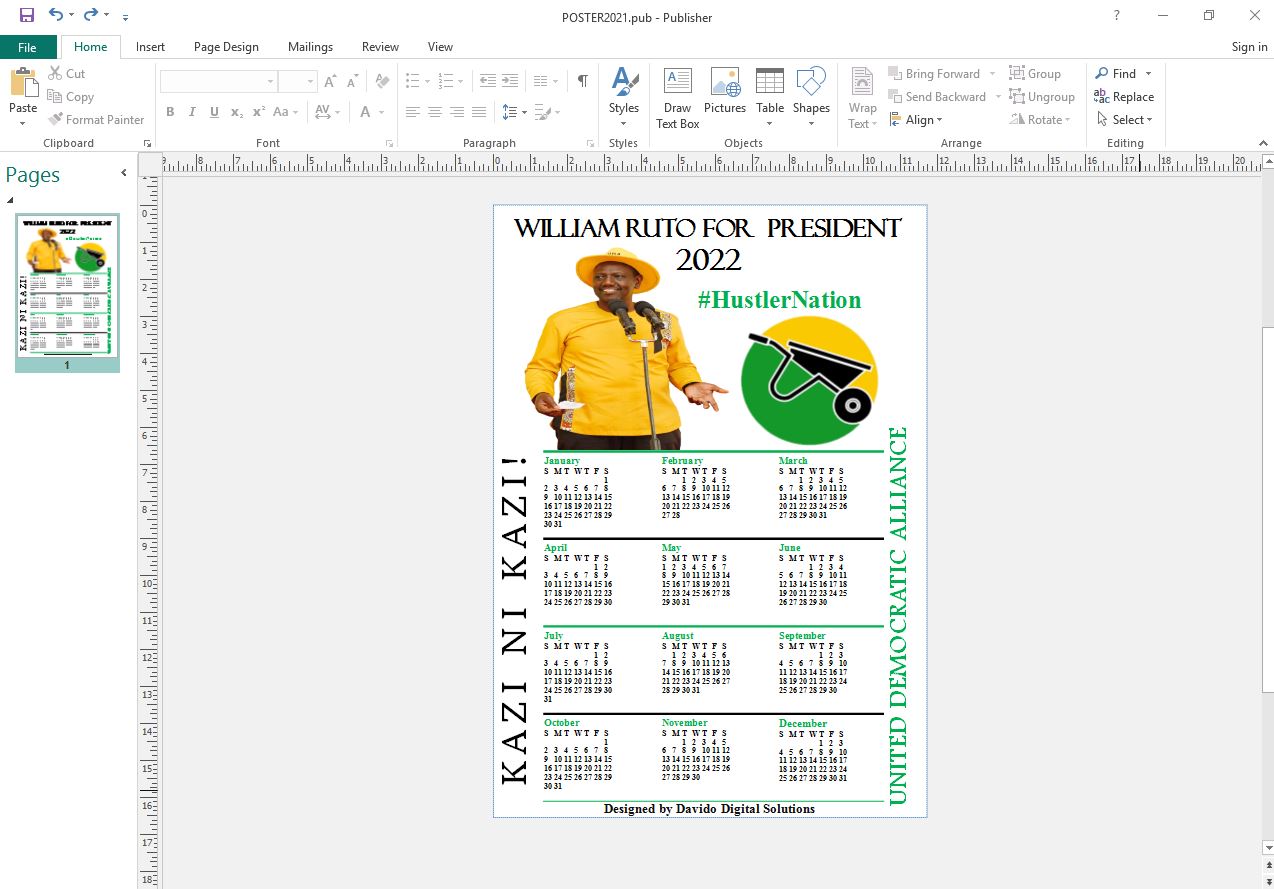Open the Line Spacing dropdown

(x=513, y=112)
